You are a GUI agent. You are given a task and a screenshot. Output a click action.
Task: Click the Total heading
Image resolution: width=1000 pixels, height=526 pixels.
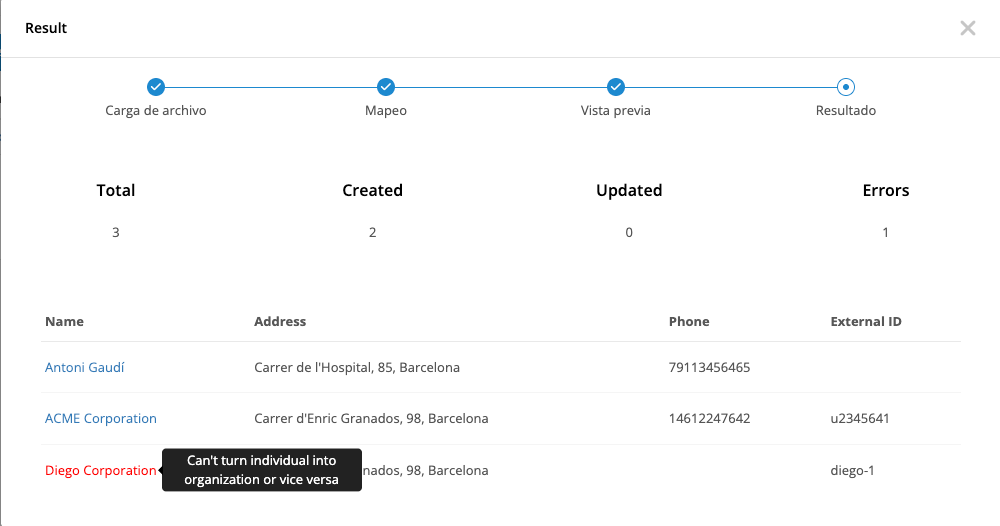pos(115,190)
